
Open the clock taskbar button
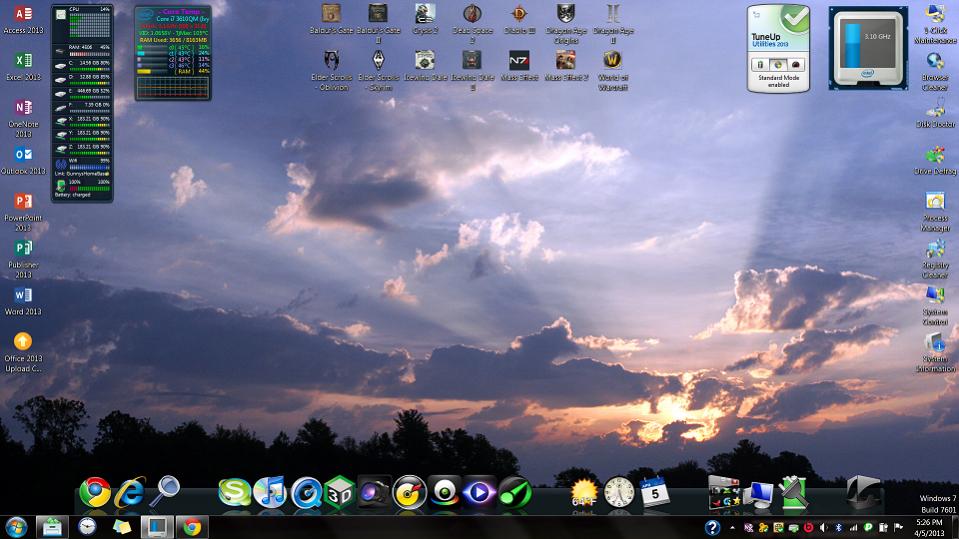87,527
